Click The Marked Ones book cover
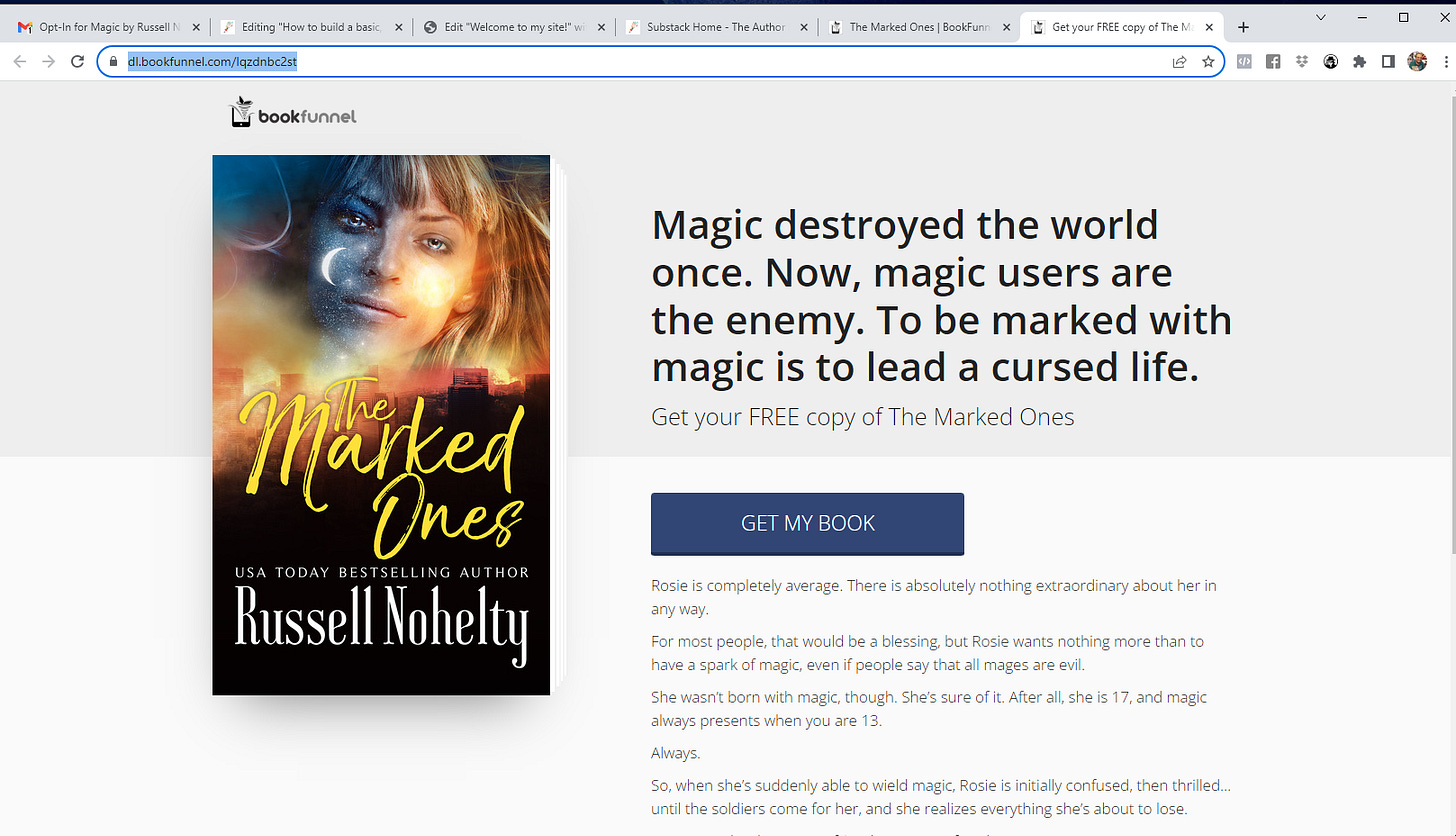The image size is (1456, 836). click(x=381, y=425)
